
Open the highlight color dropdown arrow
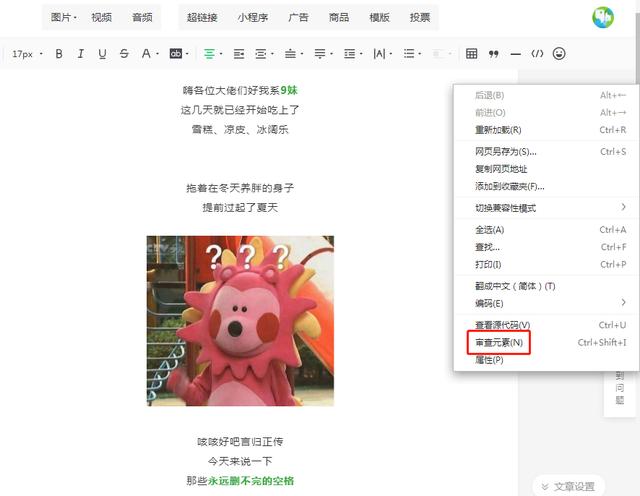pyautogui.click(x=187, y=54)
